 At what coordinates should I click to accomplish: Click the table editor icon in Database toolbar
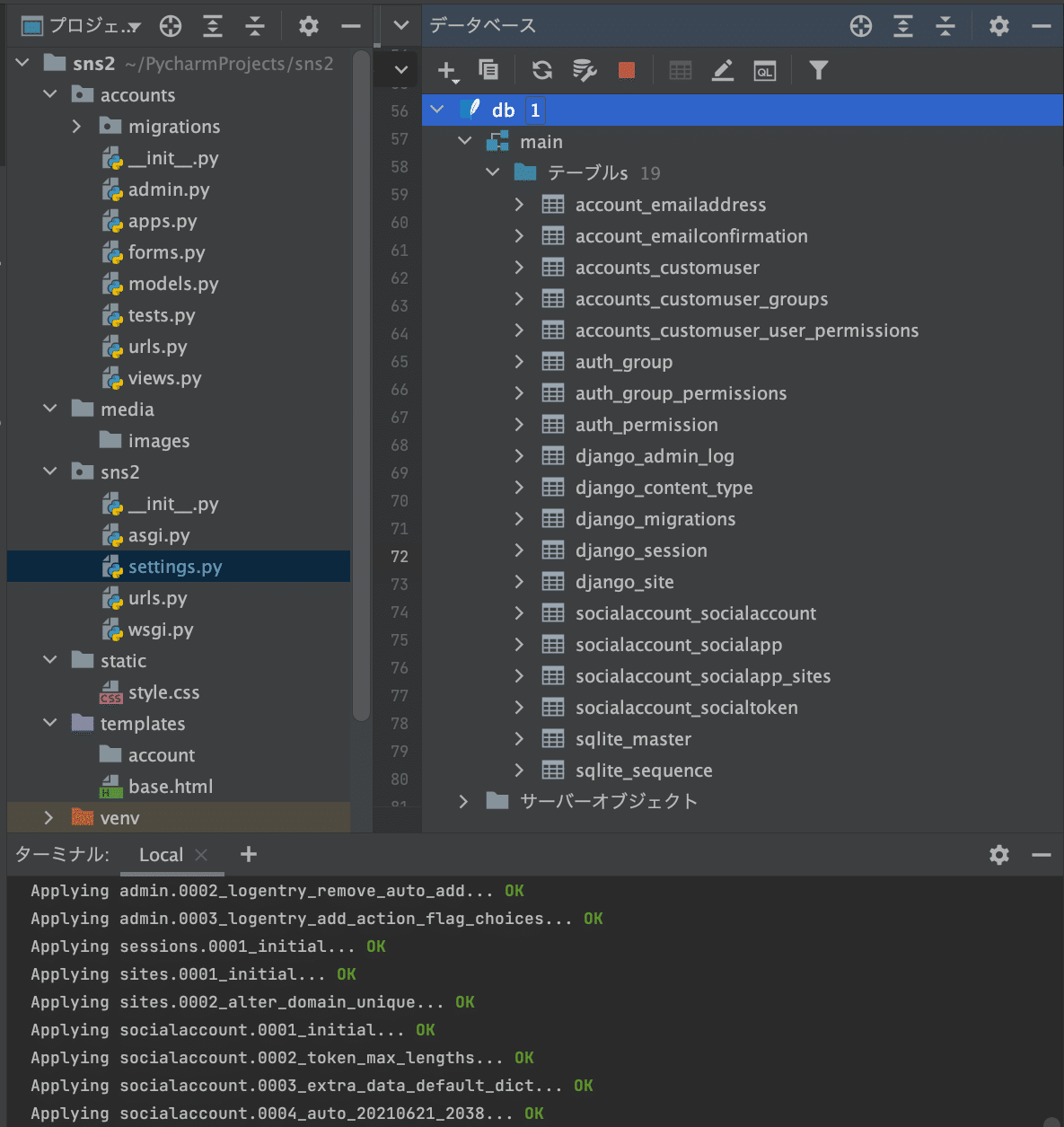(681, 70)
